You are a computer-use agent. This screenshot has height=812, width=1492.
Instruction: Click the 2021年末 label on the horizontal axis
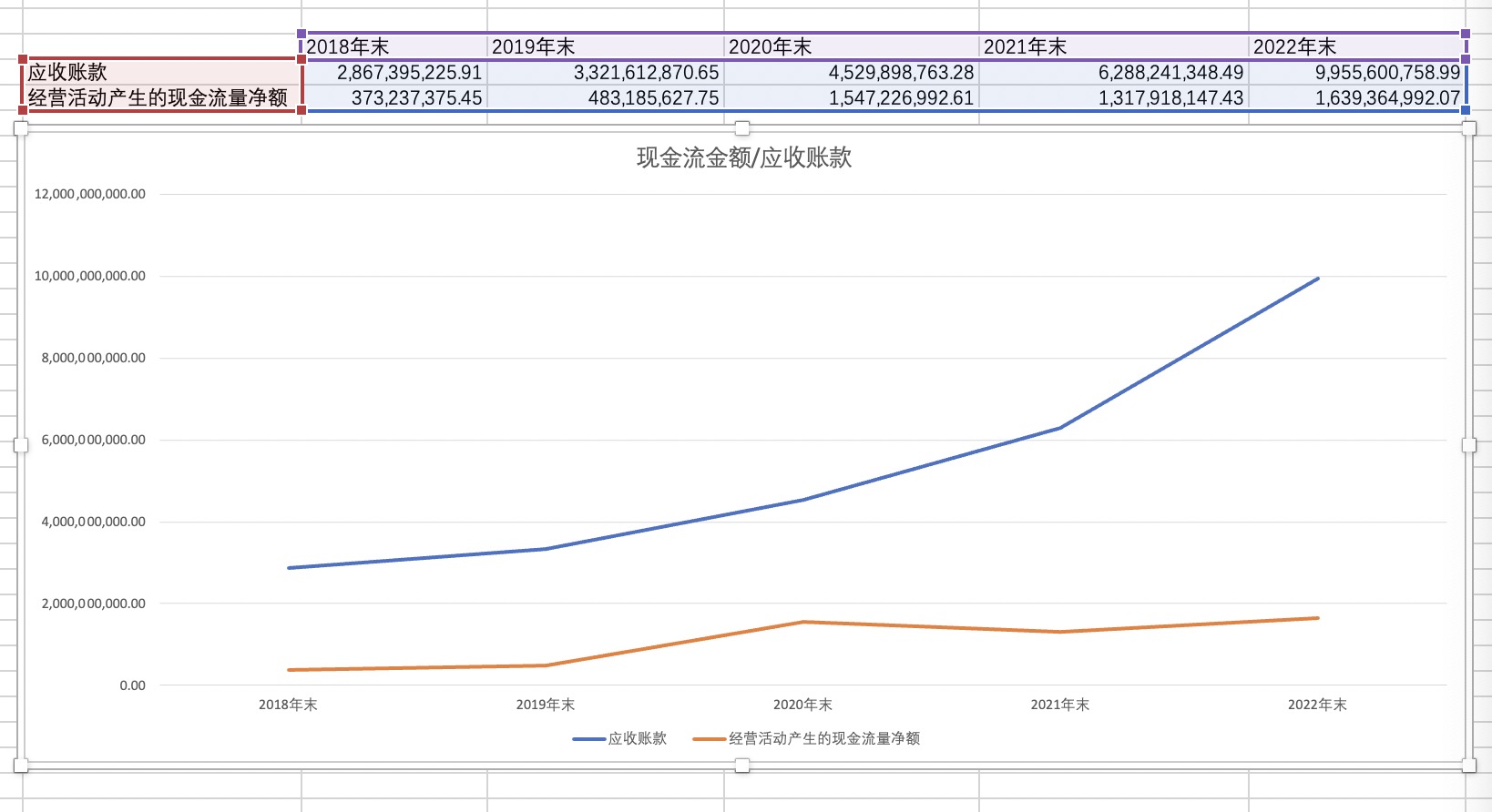point(1059,705)
